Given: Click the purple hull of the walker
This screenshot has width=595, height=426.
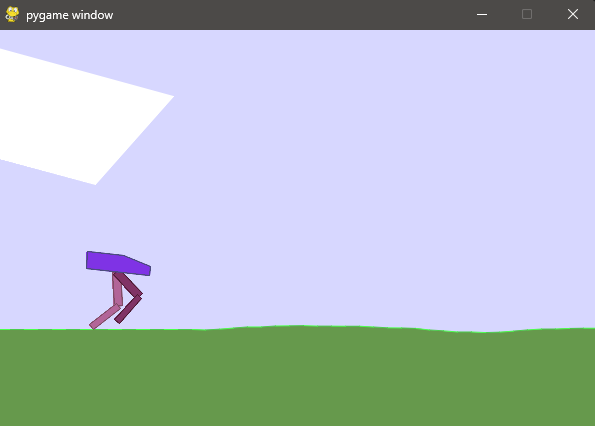Looking at the screenshot, I should point(118,264).
